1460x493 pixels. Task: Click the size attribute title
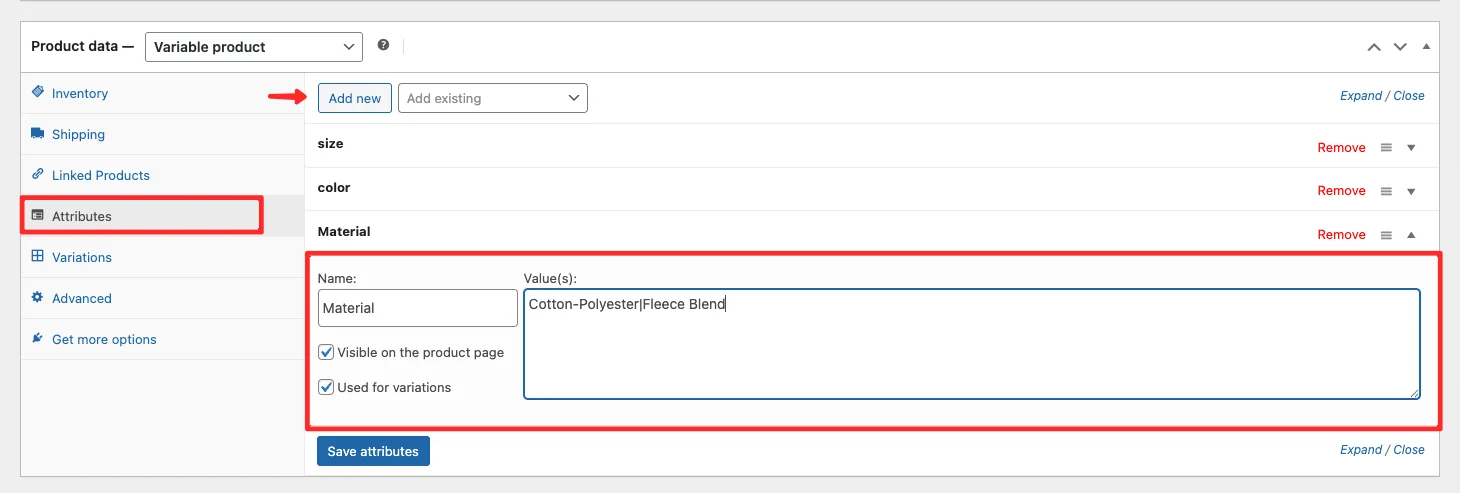330,144
